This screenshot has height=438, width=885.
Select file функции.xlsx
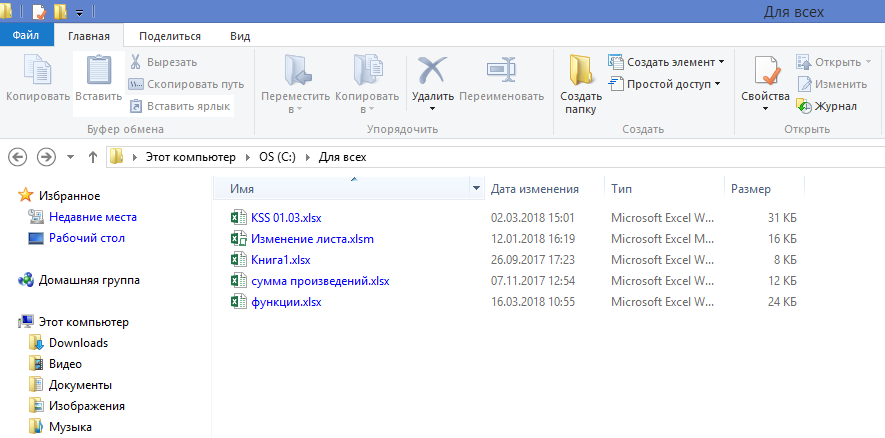click(x=286, y=302)
